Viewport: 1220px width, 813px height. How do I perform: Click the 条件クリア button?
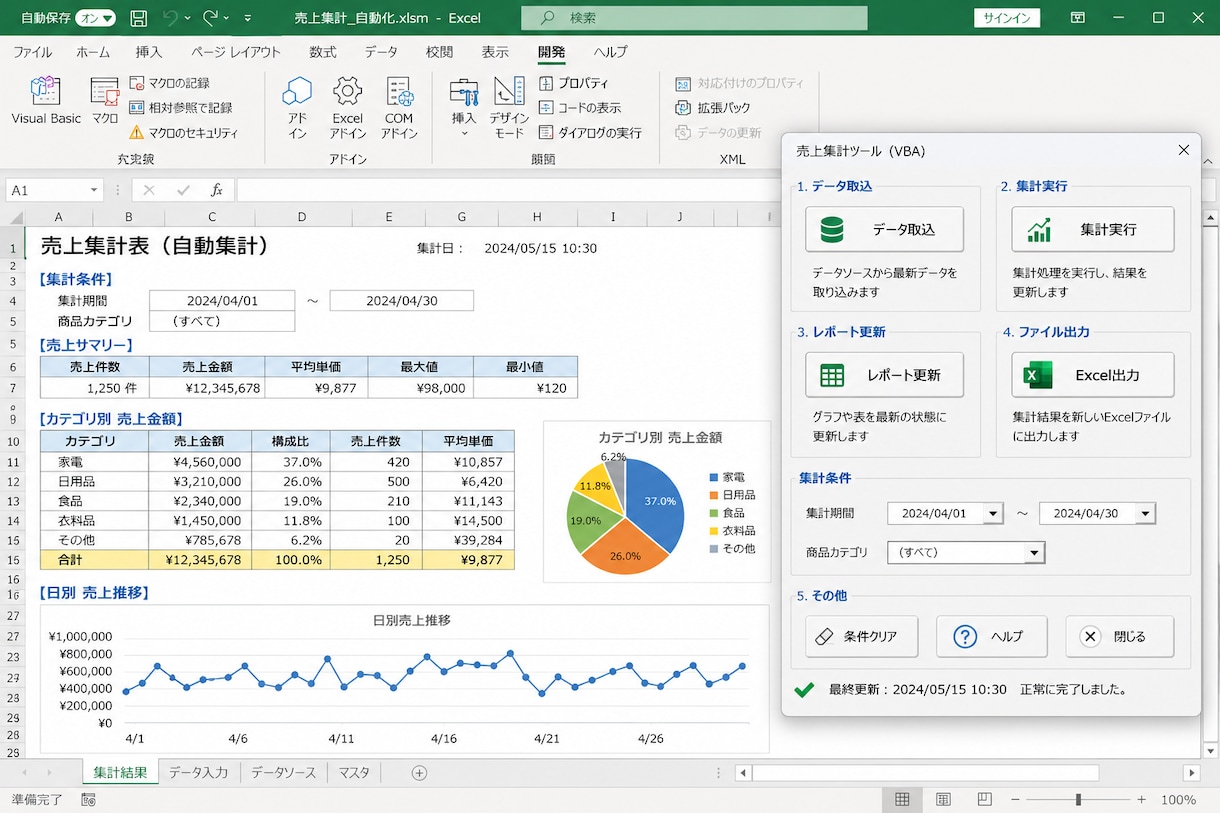861,636
